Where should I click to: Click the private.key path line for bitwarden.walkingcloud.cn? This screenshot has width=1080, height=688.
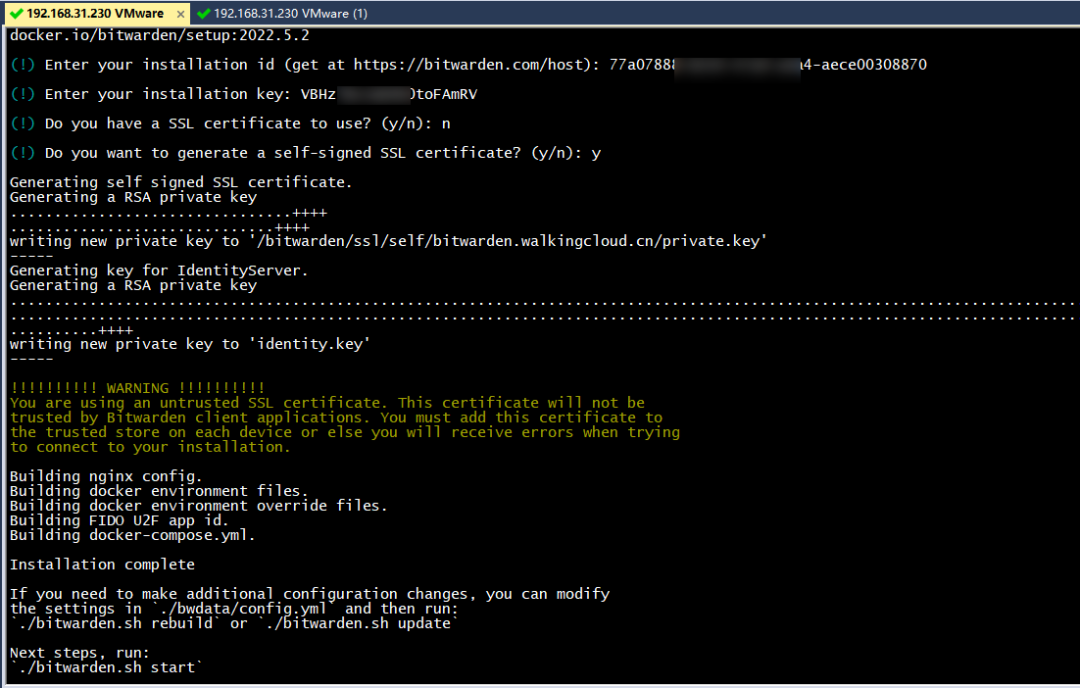coord(388,241)
